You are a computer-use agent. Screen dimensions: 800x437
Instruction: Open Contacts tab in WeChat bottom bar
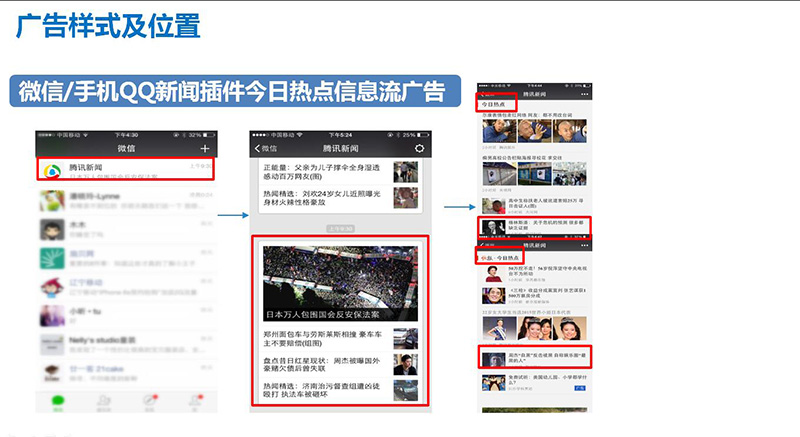pyautogui.click(x=104, y=402)
